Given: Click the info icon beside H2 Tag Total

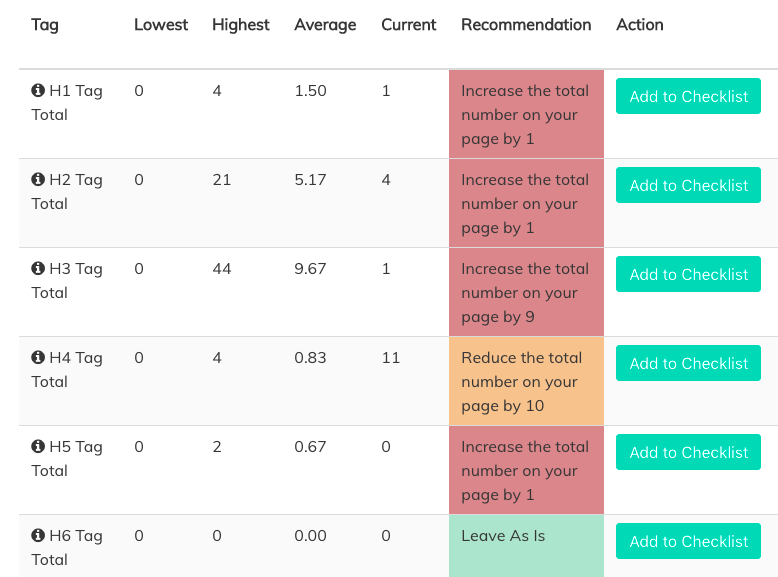Looking at the screenshot, I should [x=38, y=180].
